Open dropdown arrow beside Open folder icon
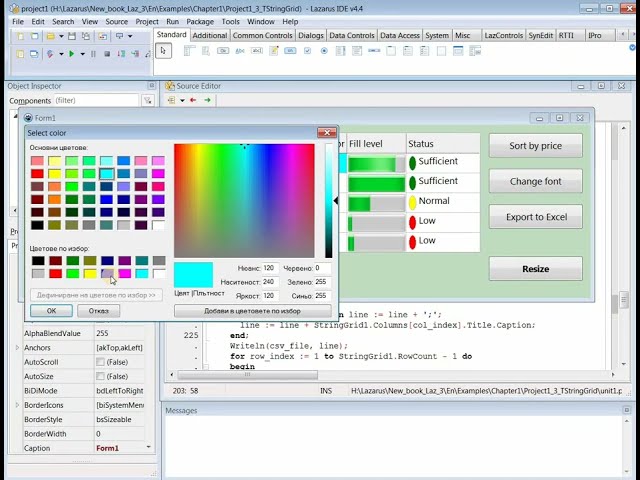 (61, 36)
